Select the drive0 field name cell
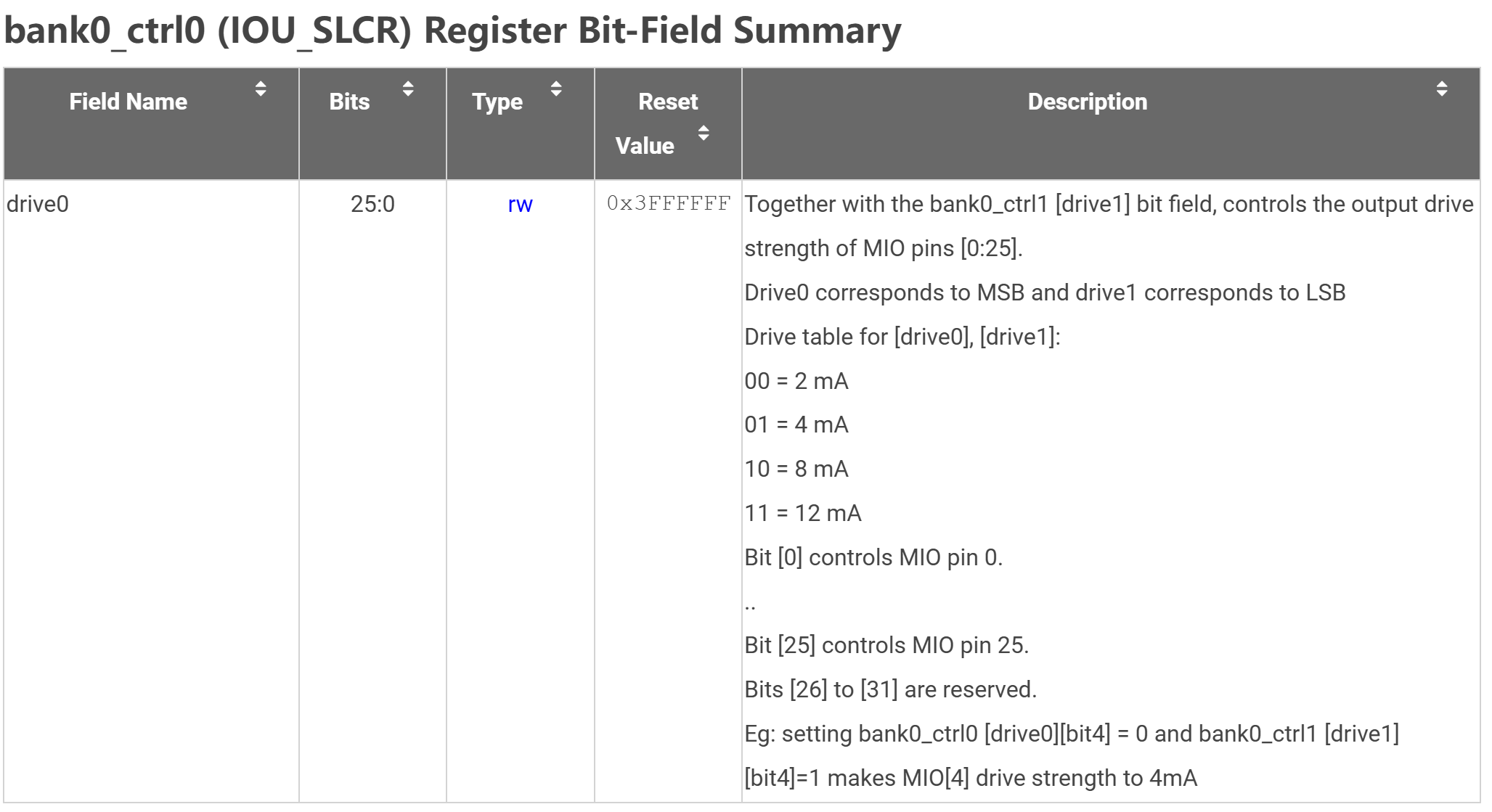This screenshot has height=812, width=1492. (38, 204)
